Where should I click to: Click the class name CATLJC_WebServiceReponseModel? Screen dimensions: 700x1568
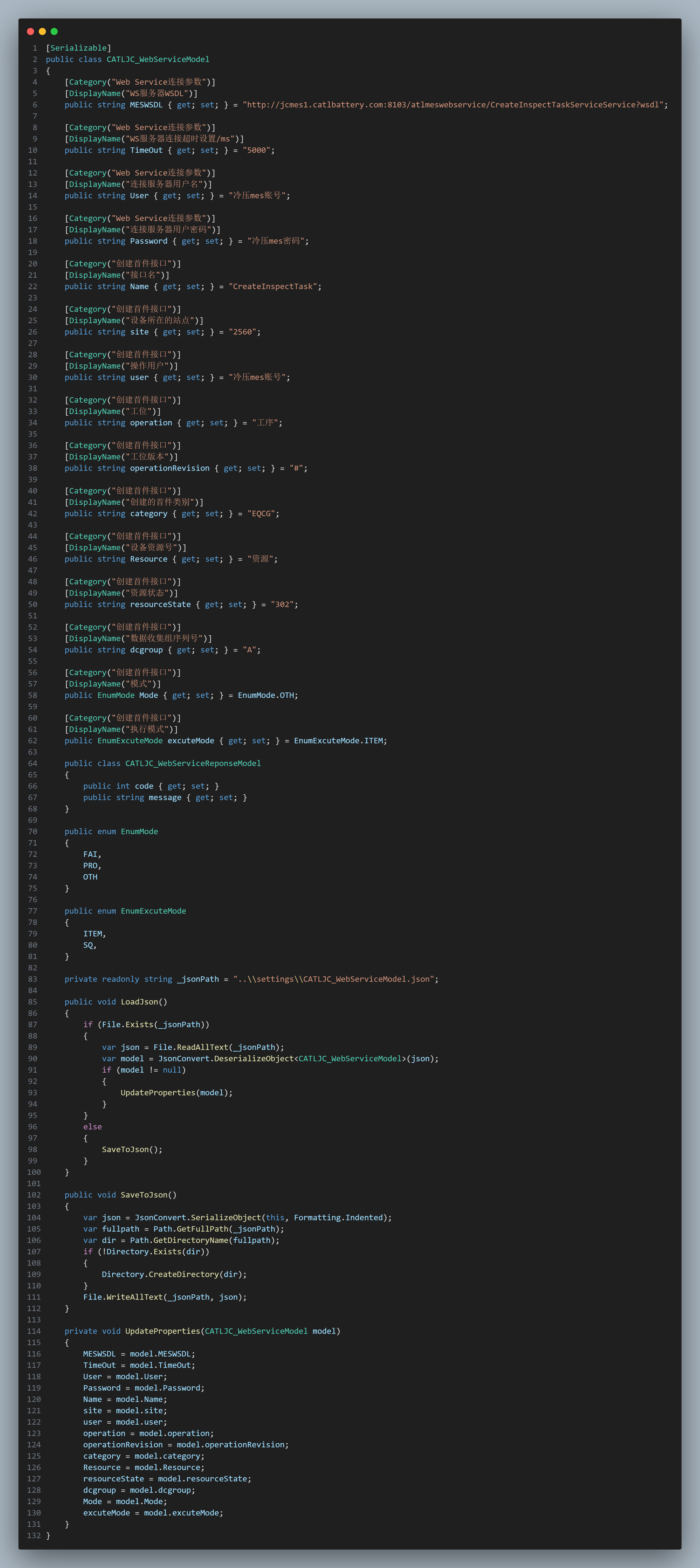click(x=193, y=764)
